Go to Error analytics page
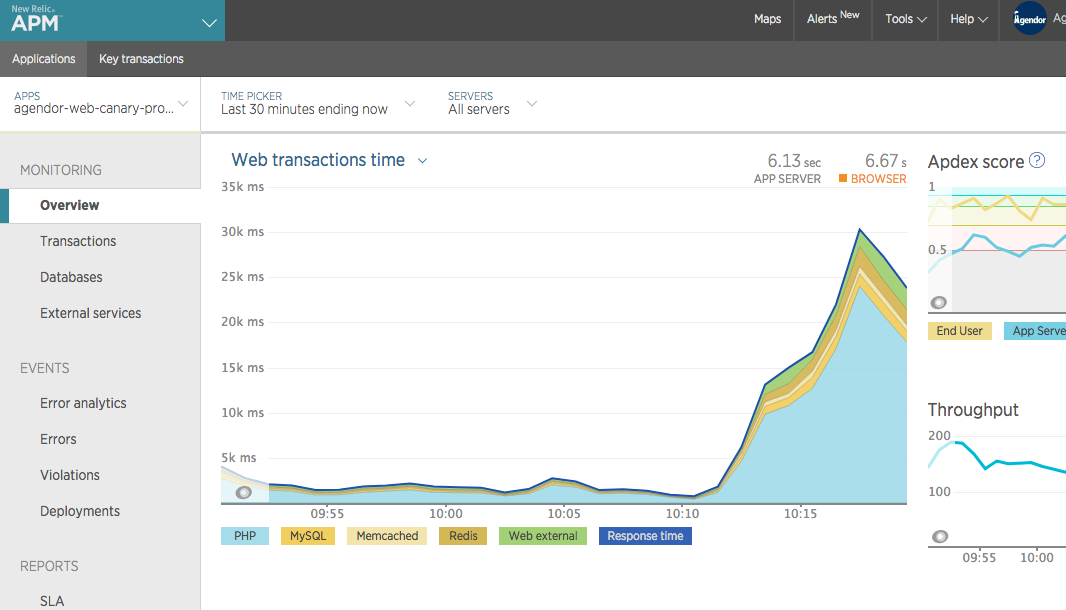Image resolution: width=1066 pixels, height=610 pixels. (83, 403)
